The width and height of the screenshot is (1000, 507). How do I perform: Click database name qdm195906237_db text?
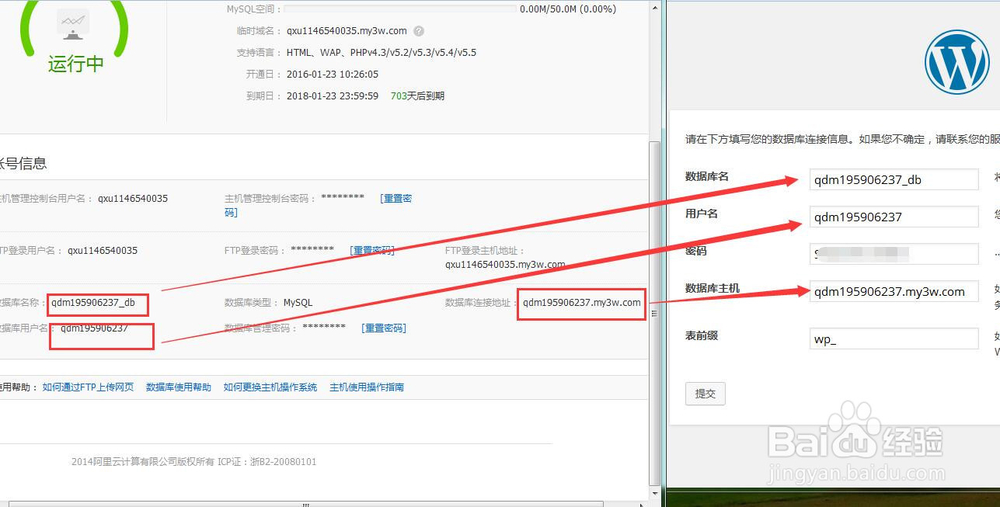click(93, 302)
